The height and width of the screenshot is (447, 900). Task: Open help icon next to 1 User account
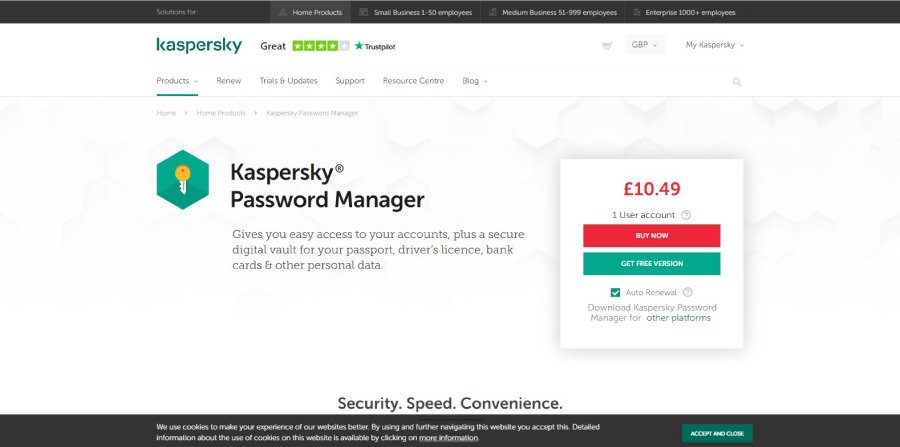click(x=686, y=215)
